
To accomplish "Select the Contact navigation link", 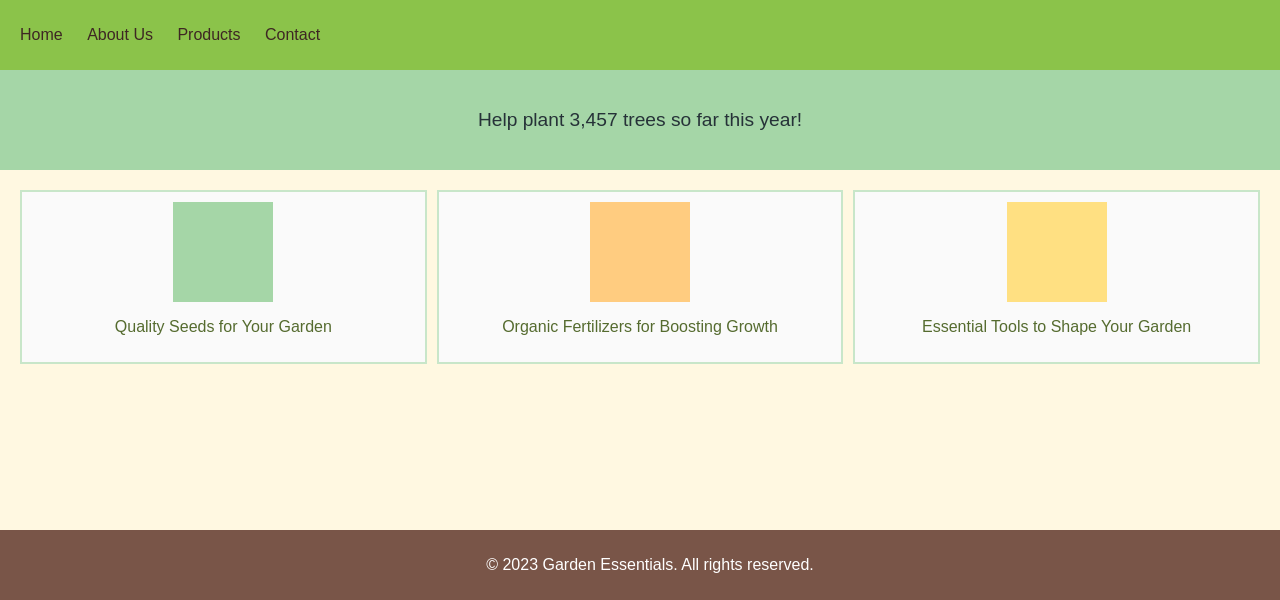I will tap(292, 35).
